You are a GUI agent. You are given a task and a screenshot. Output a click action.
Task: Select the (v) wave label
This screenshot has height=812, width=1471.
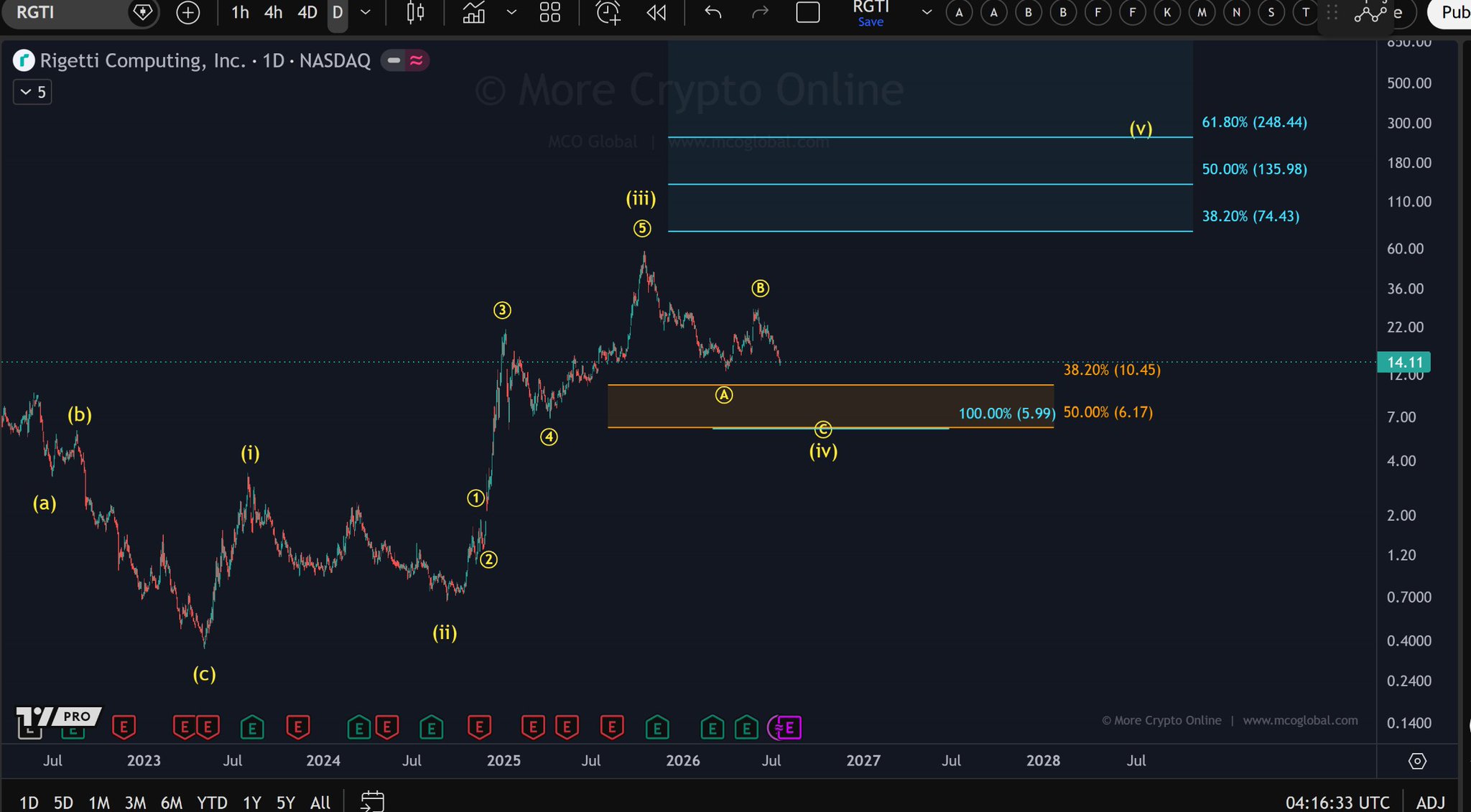[x=1141, y=129]
